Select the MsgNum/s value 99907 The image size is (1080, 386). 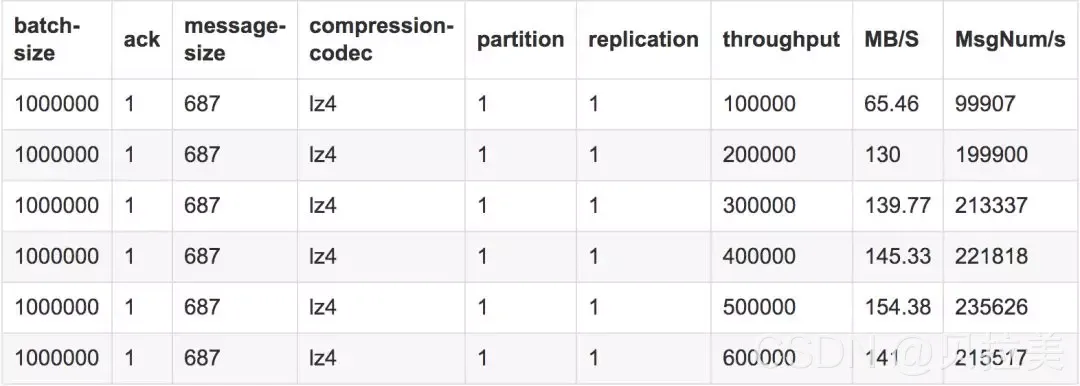click(986, 103)
